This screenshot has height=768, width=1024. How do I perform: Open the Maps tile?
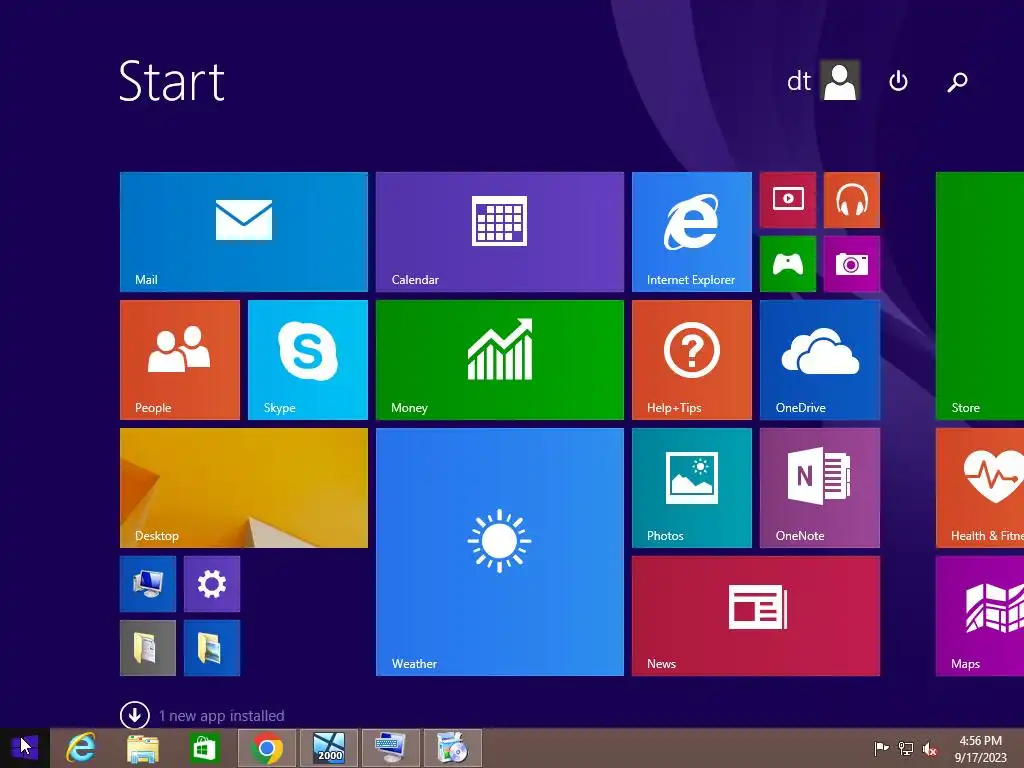tap(980, 616)
